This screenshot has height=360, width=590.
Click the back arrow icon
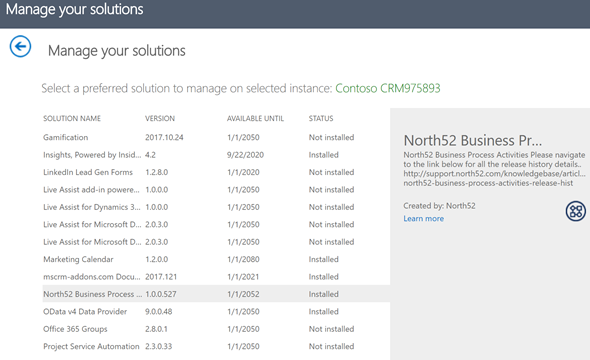point(20,47)
